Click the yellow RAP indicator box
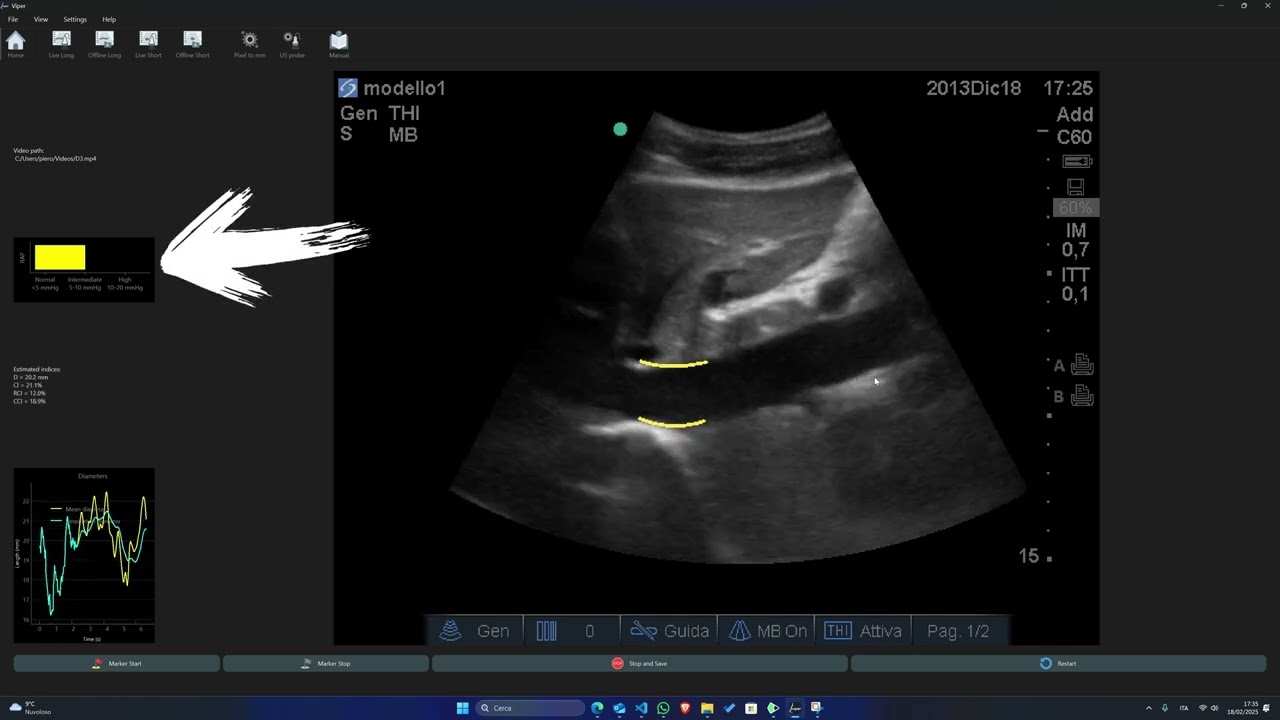 click(x=60, y=258)
